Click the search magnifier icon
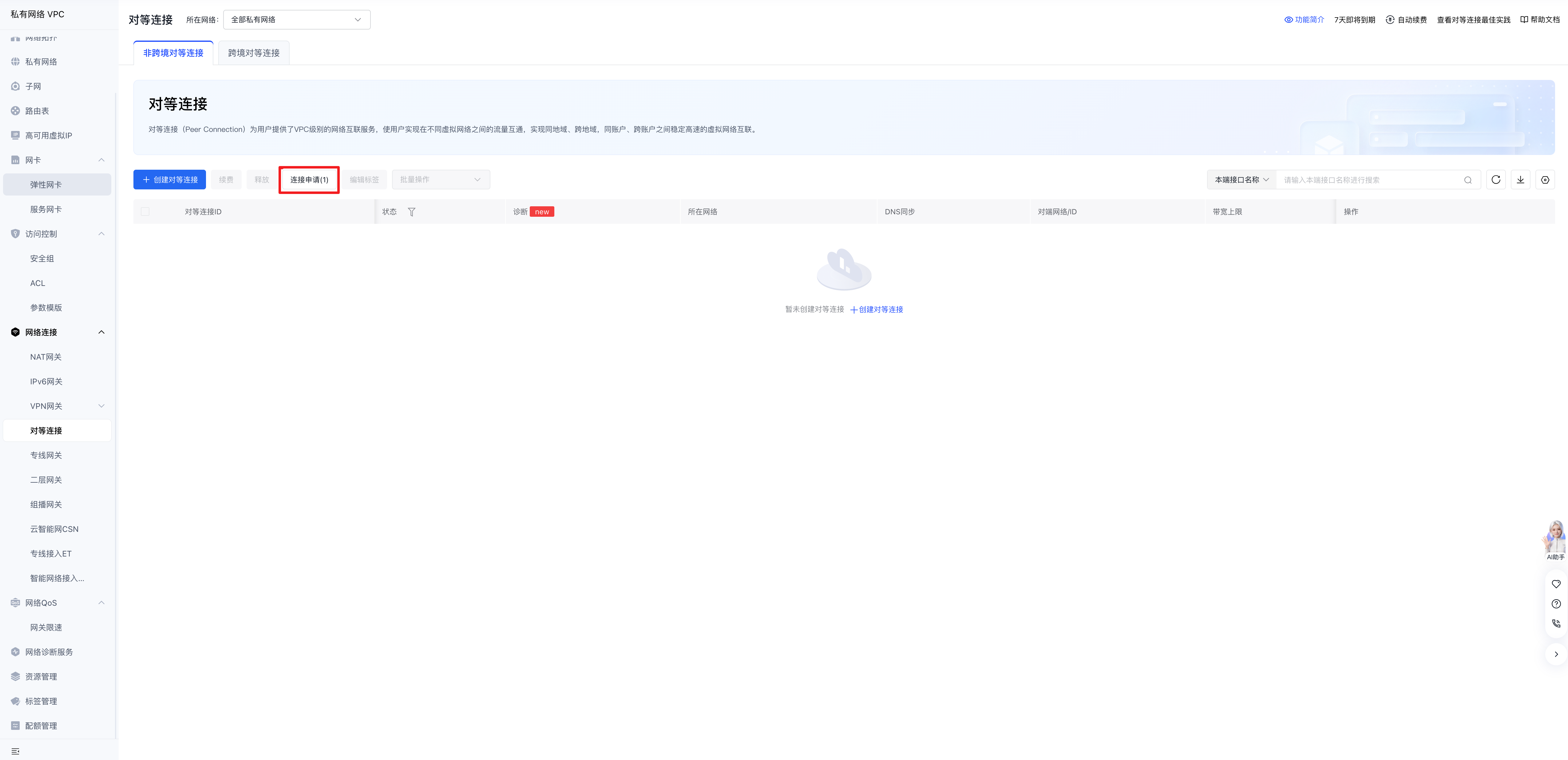The height and width of the screenshot is (760, 1568). [1467, 180]
